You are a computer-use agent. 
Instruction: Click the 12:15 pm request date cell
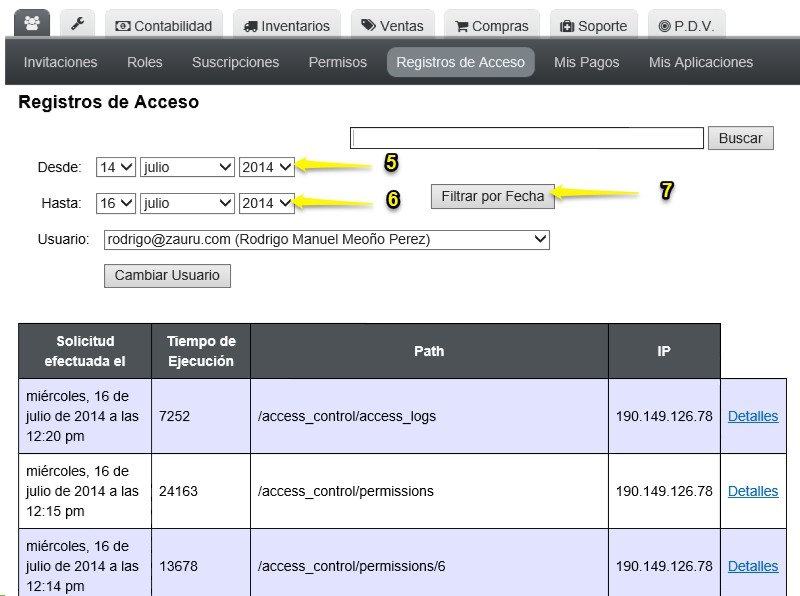(85, 491)
